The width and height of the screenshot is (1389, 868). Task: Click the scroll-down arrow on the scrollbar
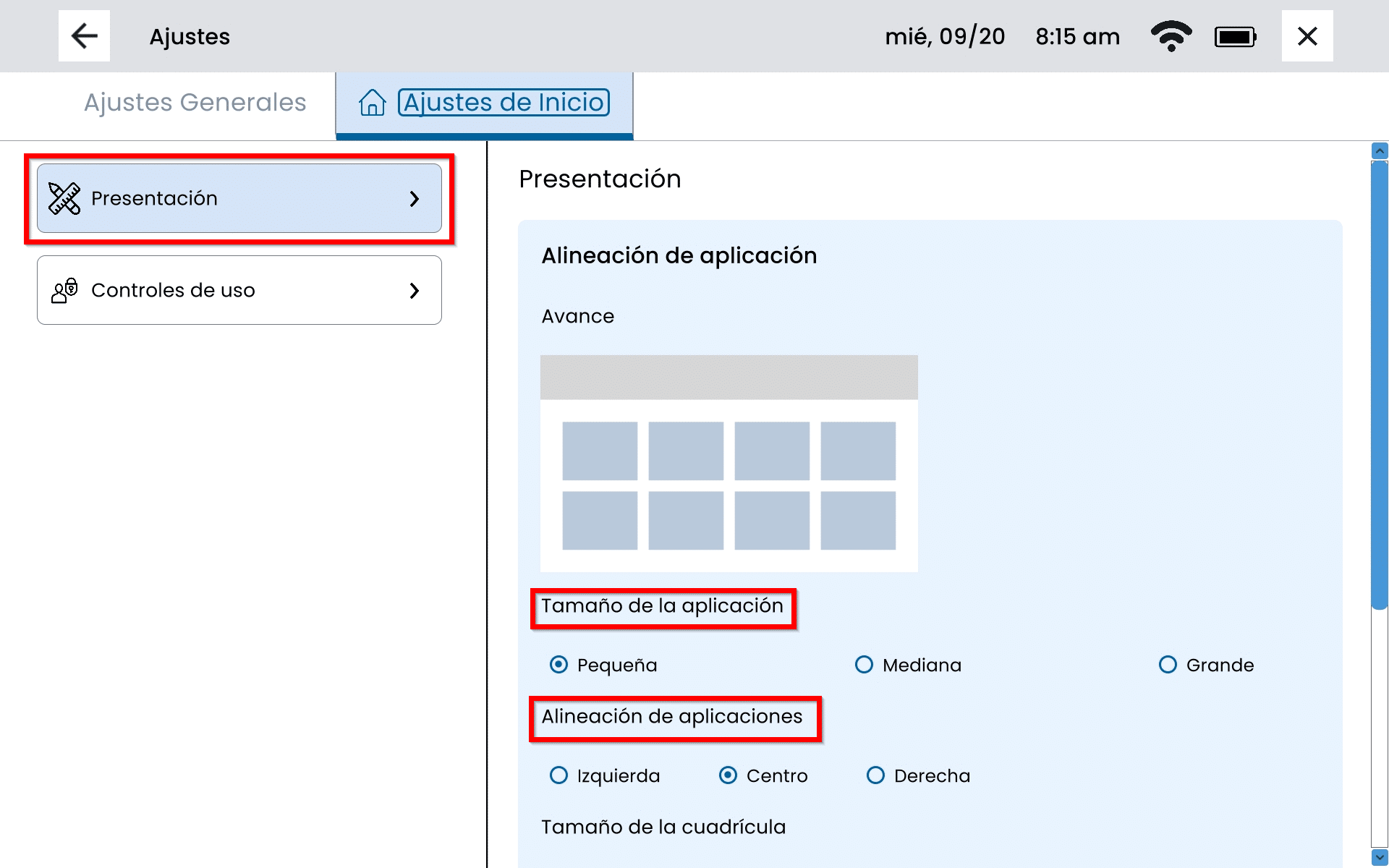pos(1380,857)
